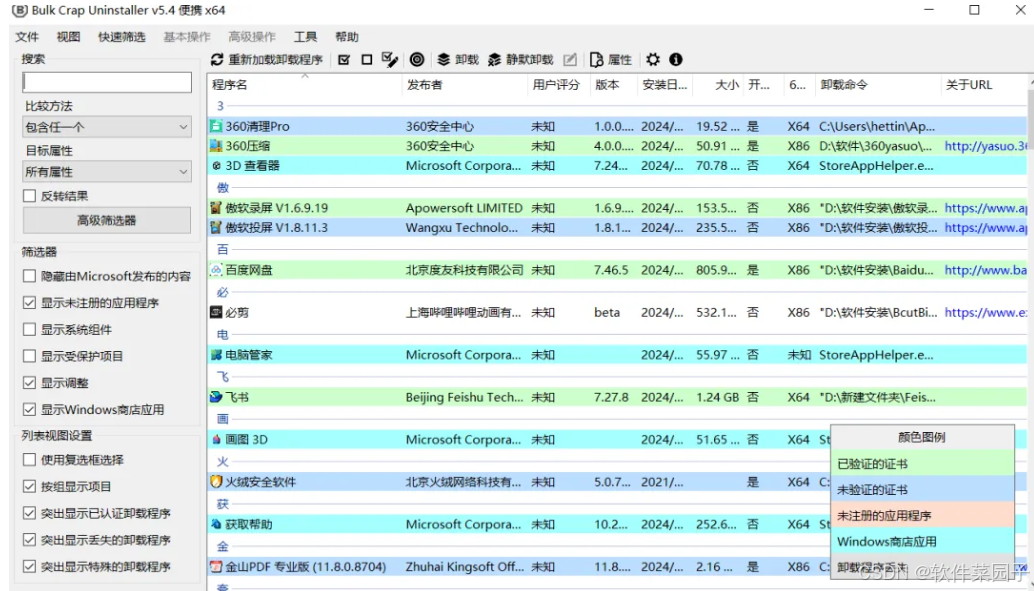Screen dimensions: 1034x591
Task: Enable 反转结果 checkbox
Action: coord(29,196)
